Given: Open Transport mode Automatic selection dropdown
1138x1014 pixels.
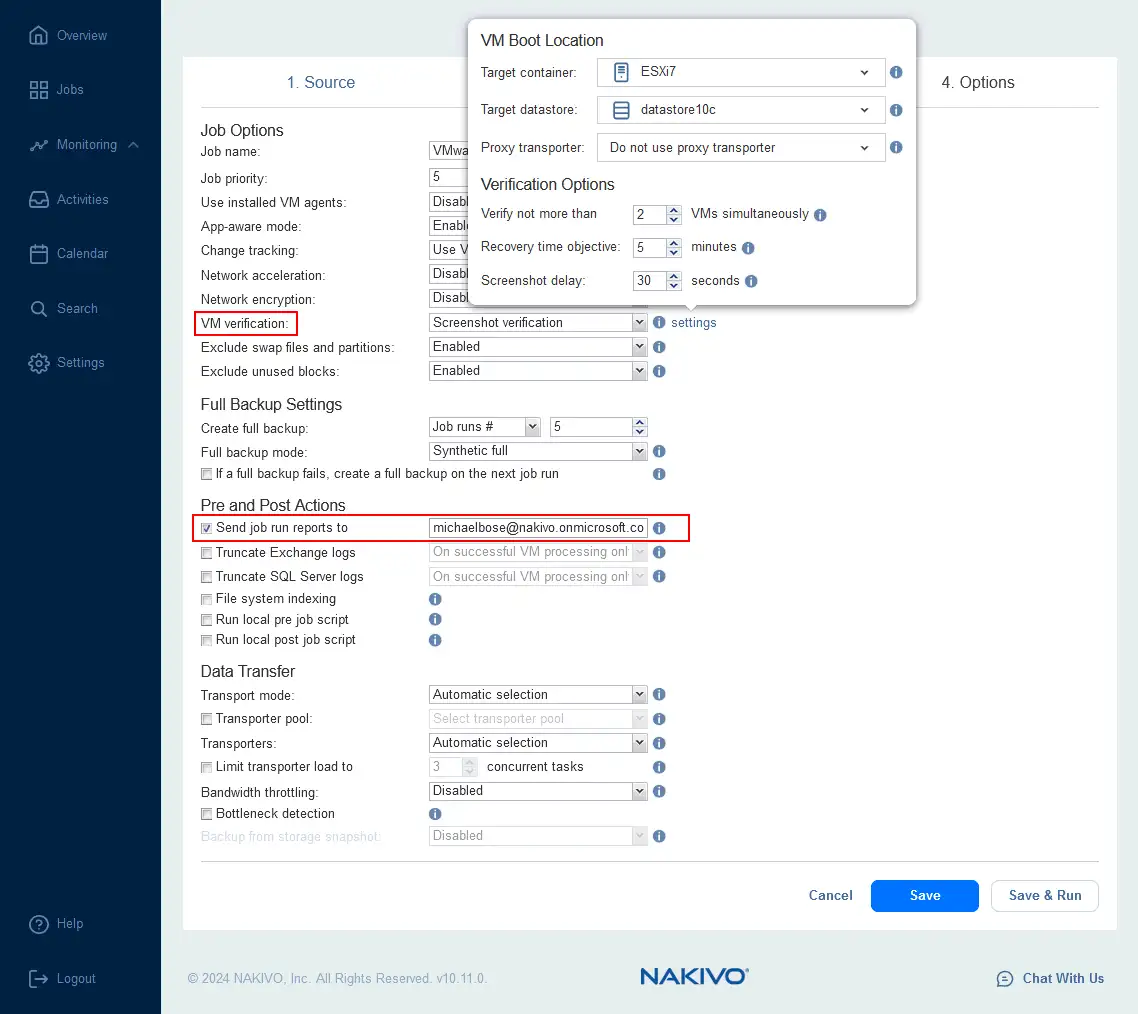Looking at the screenshot, I should coord(538,695).
